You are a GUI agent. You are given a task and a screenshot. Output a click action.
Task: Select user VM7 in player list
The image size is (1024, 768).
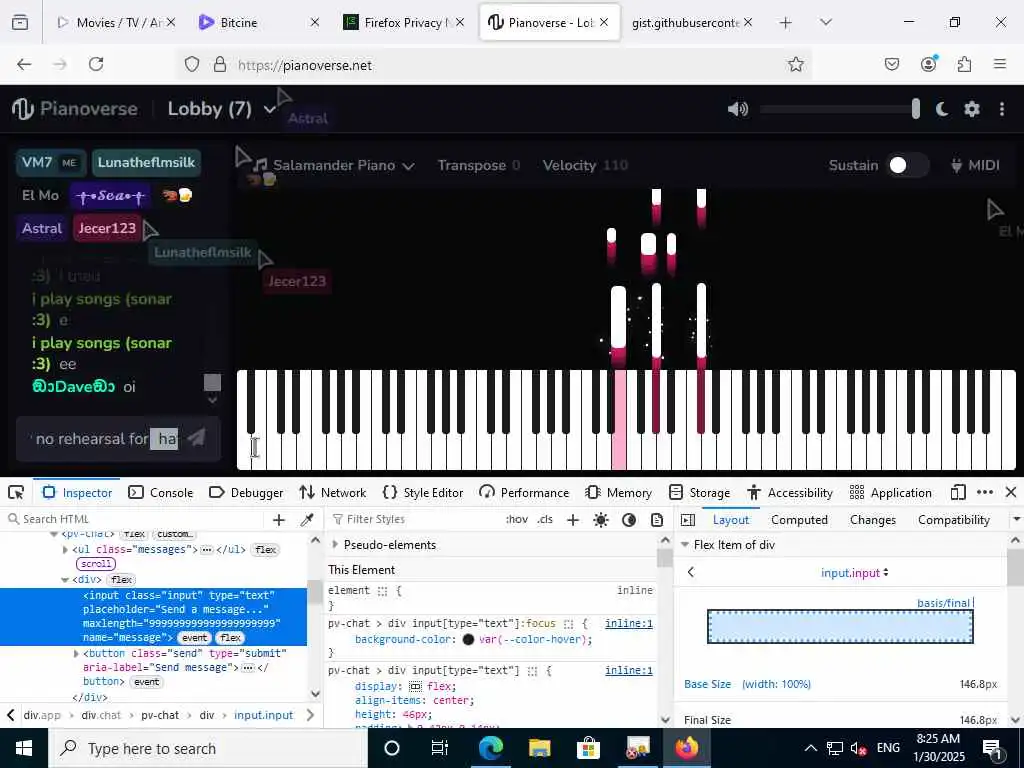pyautogui.click(x=50, y=163)
